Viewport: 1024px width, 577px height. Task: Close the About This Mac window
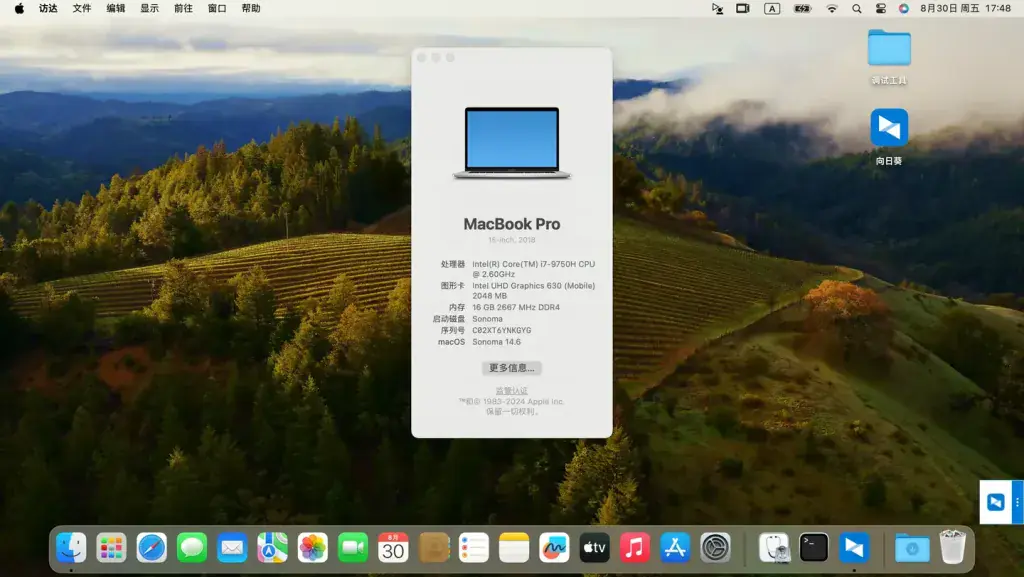[421, 58]
